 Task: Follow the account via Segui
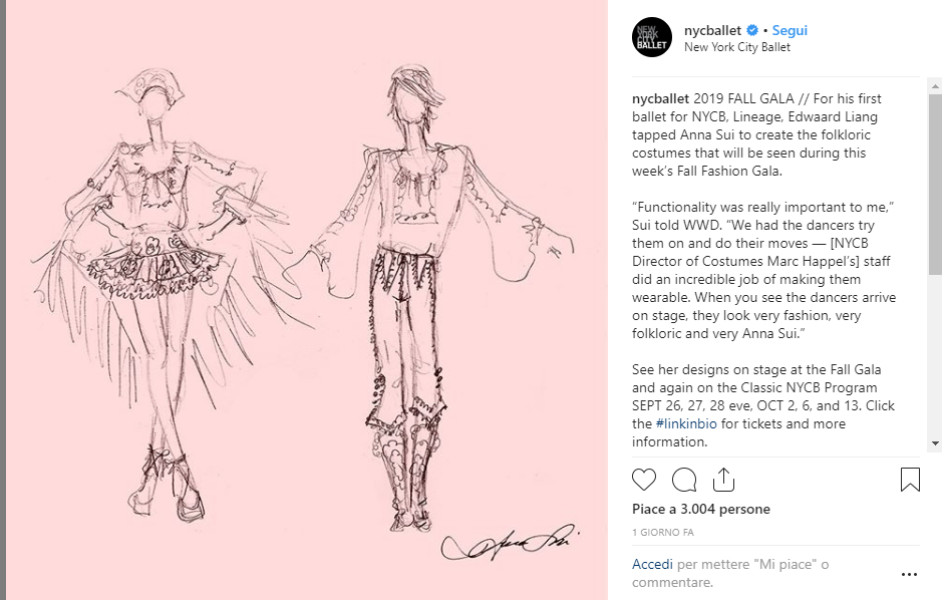point(789,30)
